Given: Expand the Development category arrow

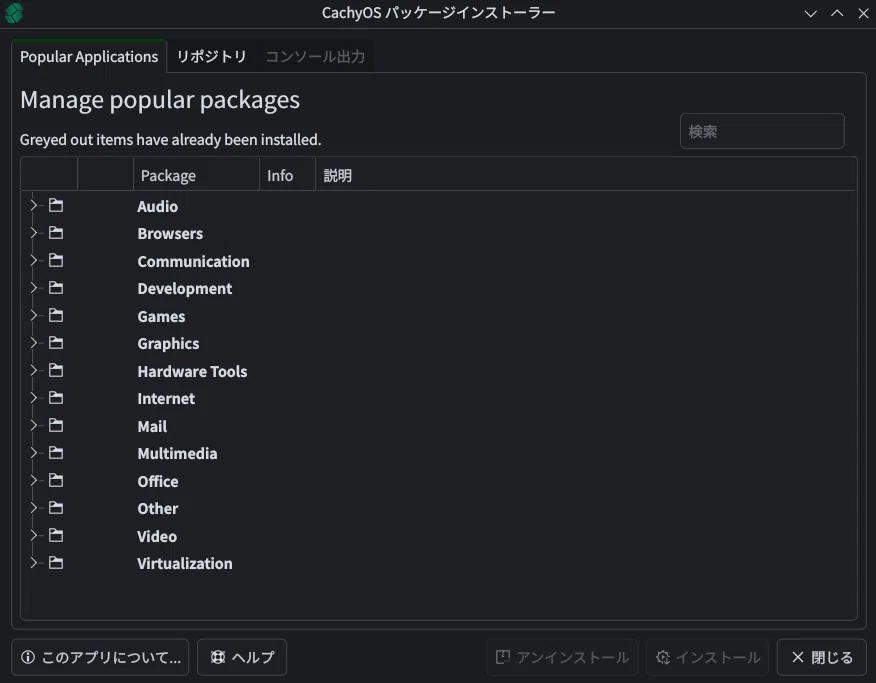Looking at the screenshot, I should click(x=34, y=288).
